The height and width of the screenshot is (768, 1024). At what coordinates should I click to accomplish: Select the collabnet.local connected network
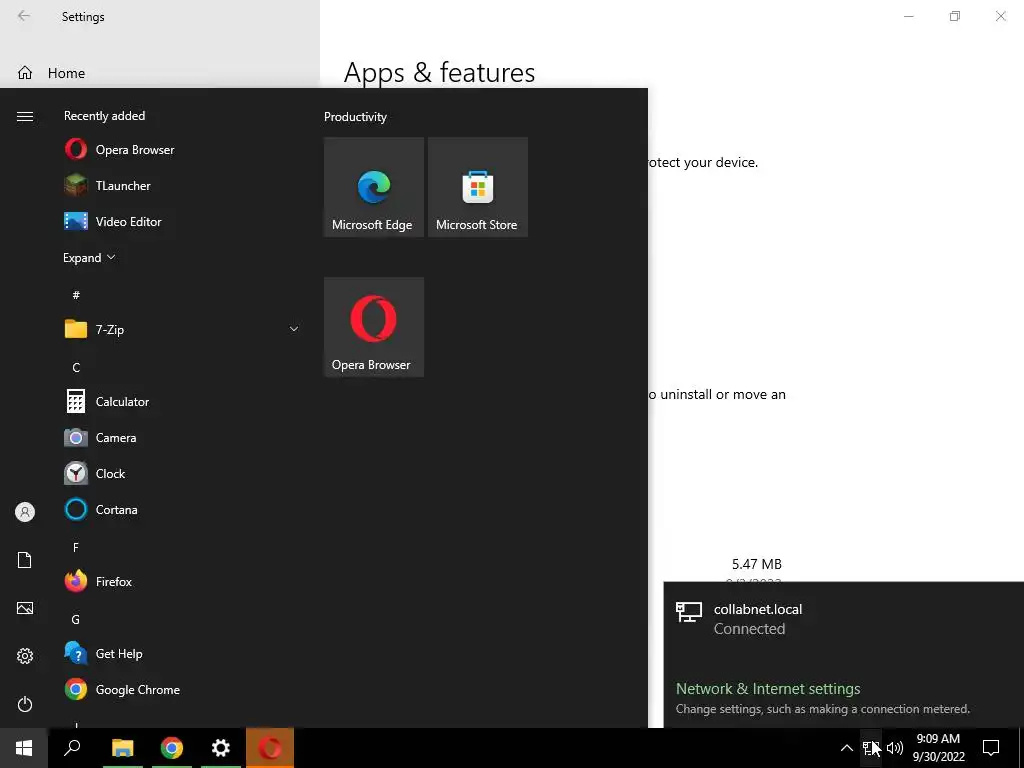(x=844, y=618)
